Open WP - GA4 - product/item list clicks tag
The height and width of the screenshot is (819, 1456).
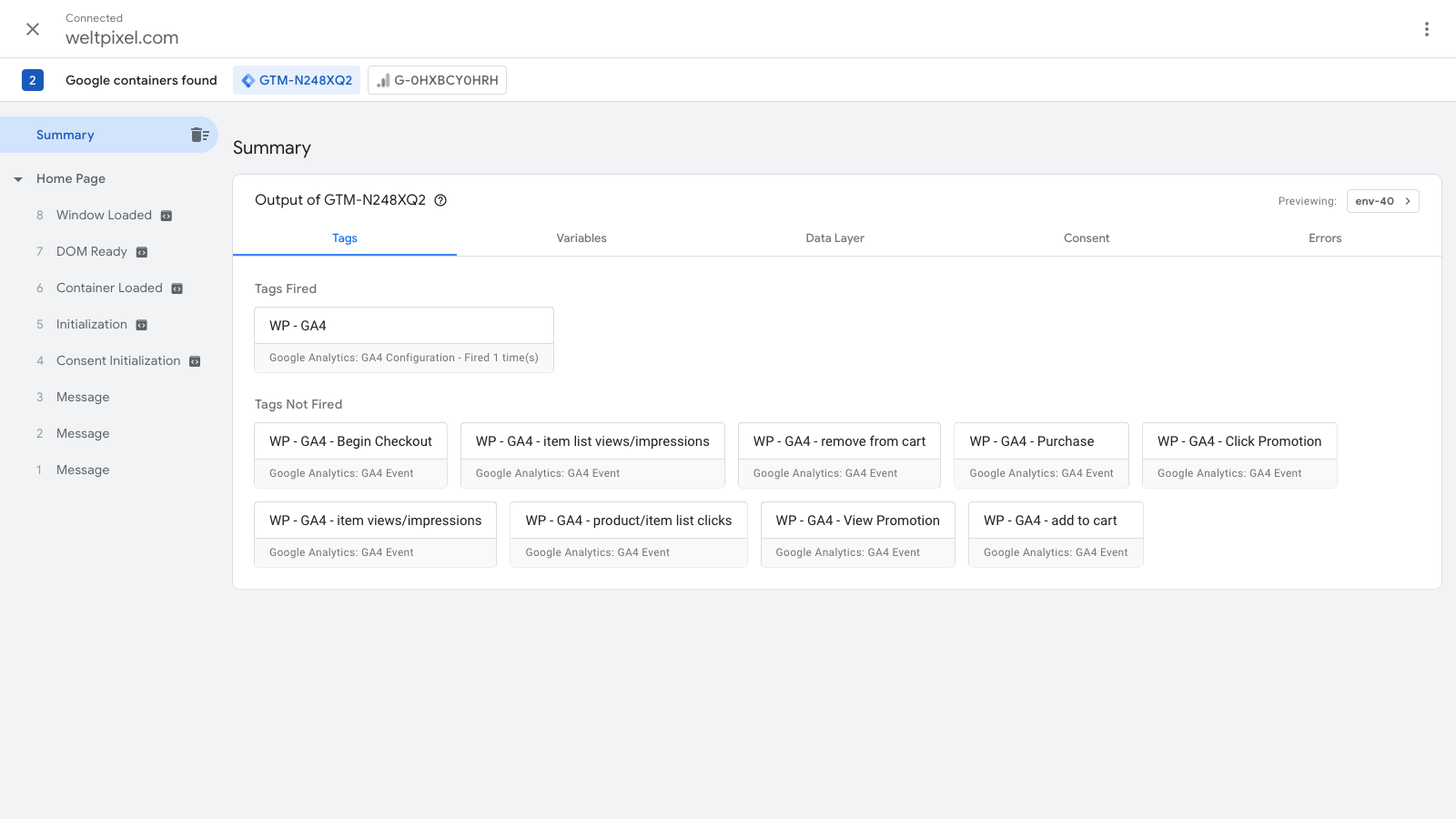tap(628, 534)
